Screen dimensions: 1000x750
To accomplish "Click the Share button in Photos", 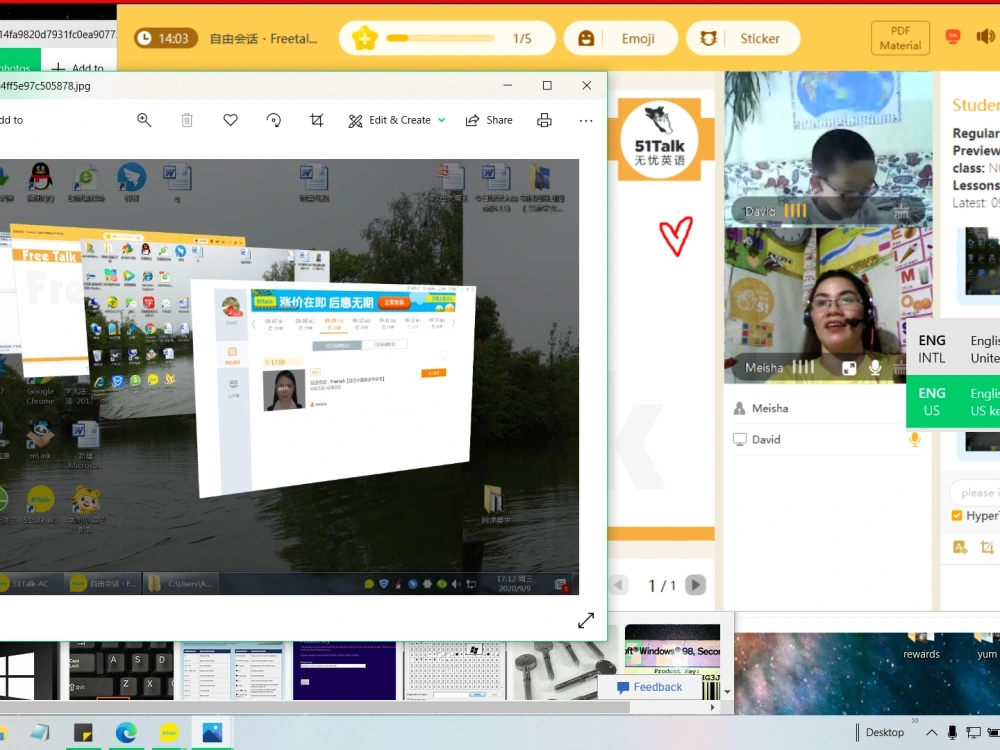I will [489, 120].
